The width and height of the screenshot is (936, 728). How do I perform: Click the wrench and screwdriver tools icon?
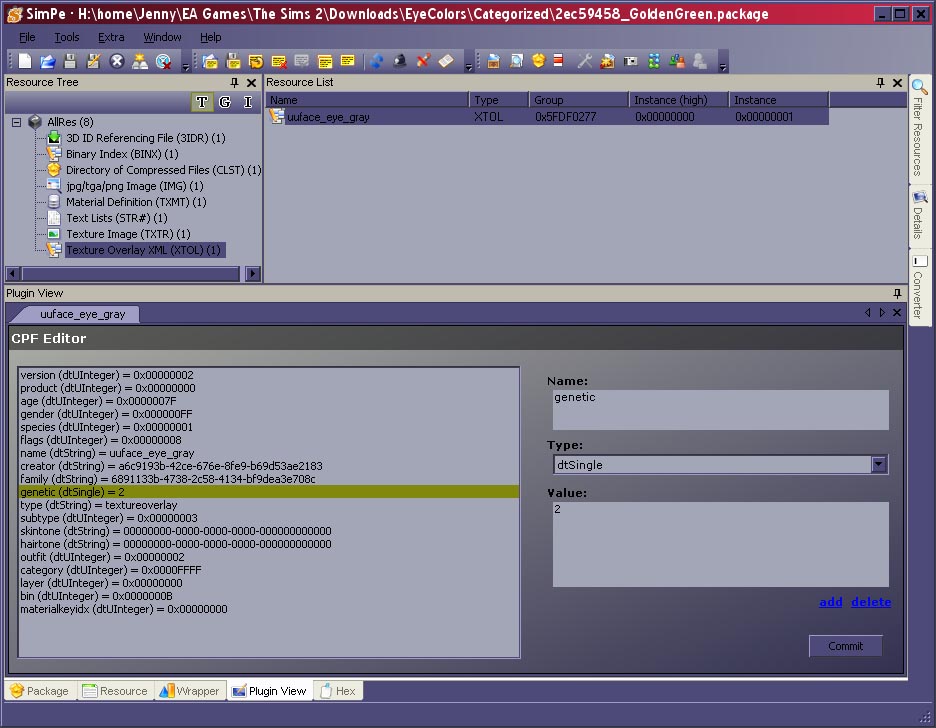point(585,62)
